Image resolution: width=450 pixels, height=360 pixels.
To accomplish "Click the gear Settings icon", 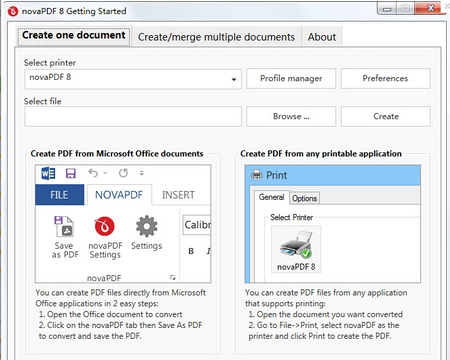I will click(146, 226).
